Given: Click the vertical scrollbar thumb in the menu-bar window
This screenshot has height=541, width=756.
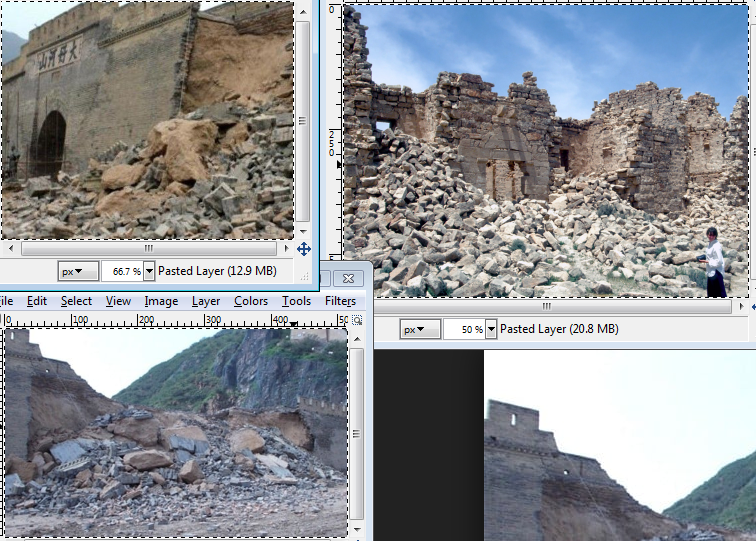Looking at the screenshot, I should point(357,434).
